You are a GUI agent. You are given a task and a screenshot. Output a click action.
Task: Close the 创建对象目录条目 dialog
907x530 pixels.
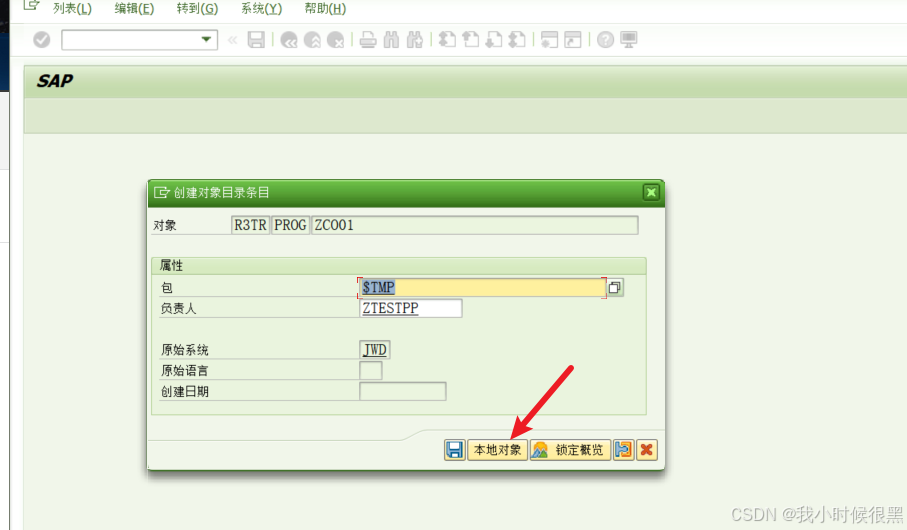(x=651, y=192)
